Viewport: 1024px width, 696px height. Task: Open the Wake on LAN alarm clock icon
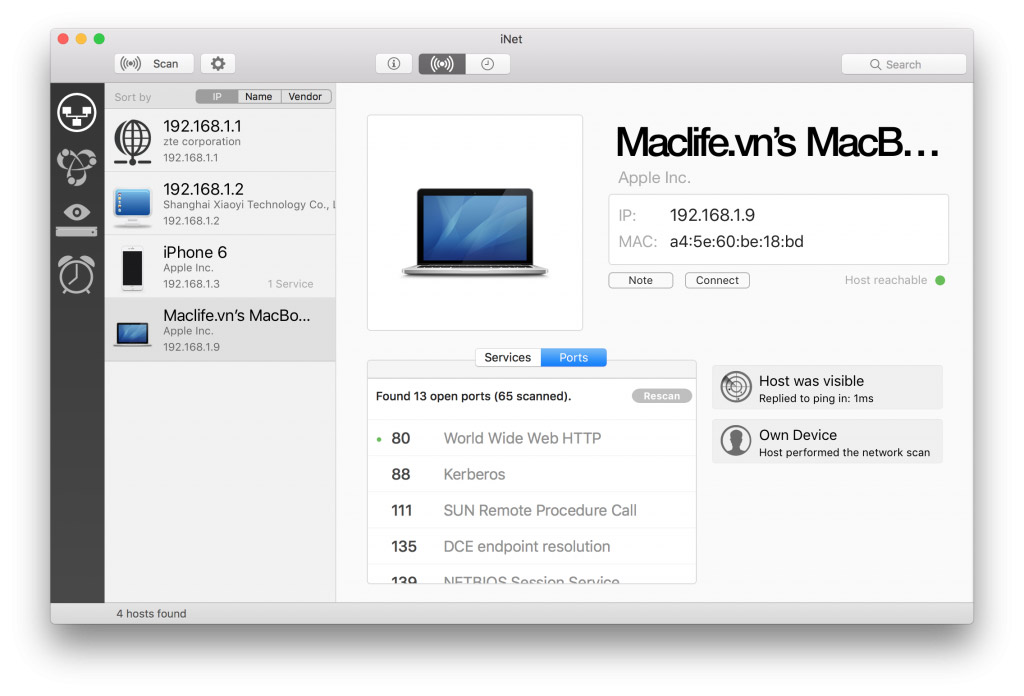(77, 273)
